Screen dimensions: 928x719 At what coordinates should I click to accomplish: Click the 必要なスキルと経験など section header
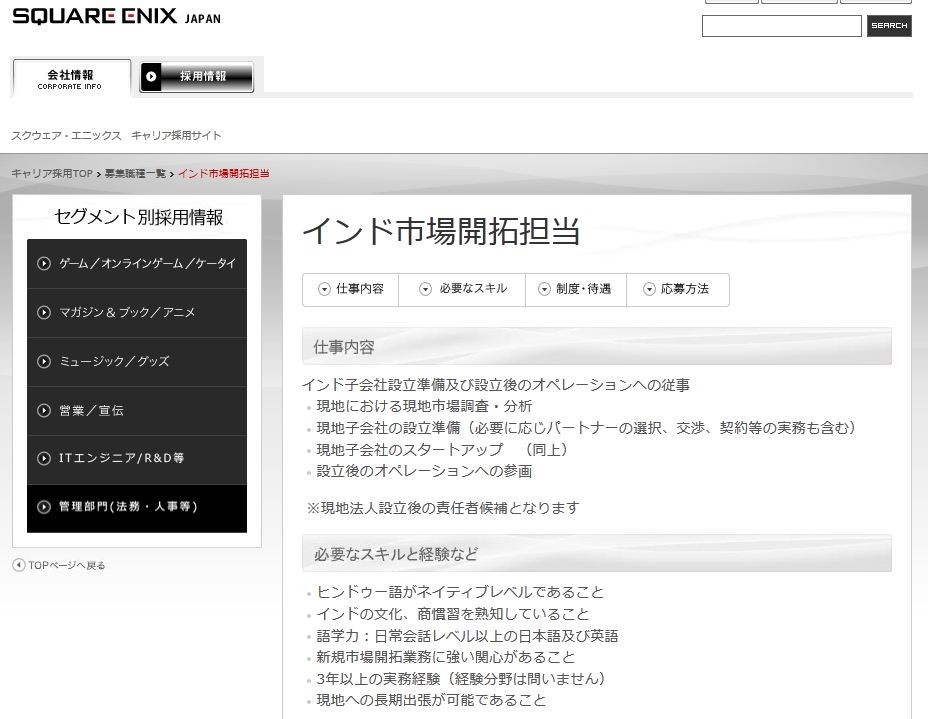coord(597,553)
